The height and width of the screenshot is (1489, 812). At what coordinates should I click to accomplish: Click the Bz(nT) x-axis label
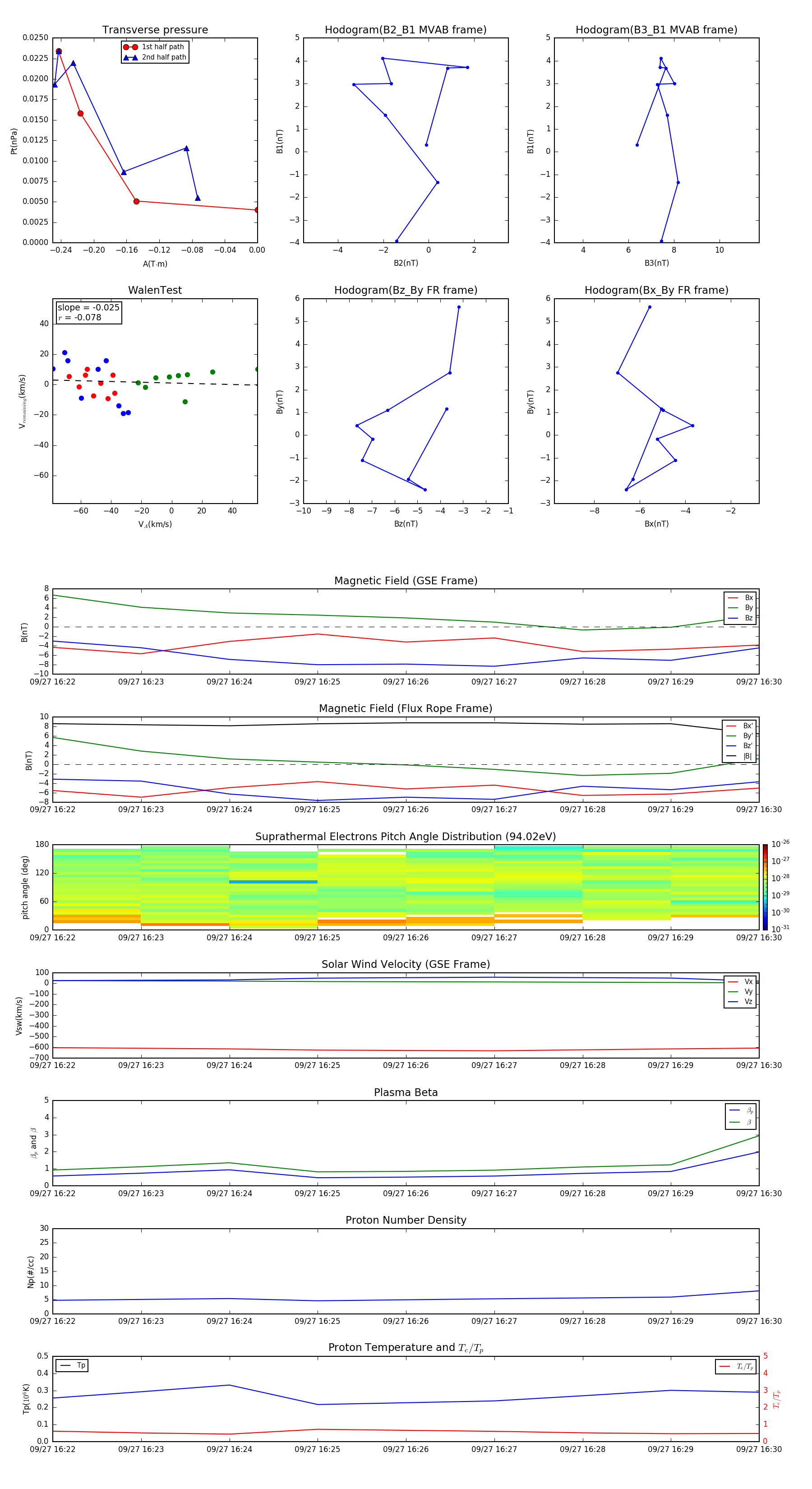[406, 524]
